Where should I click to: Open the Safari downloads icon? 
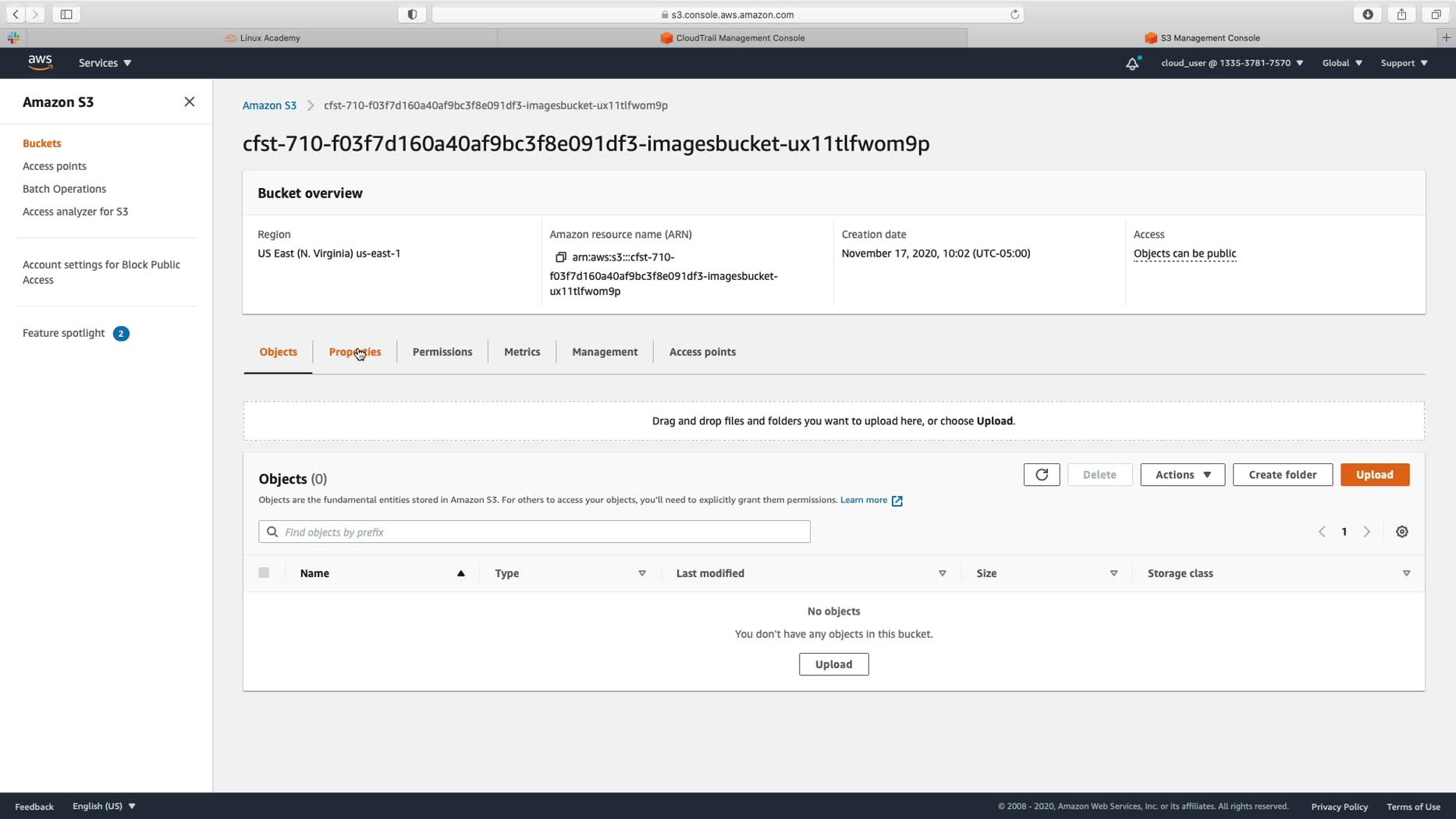[x=1368, y=14]
